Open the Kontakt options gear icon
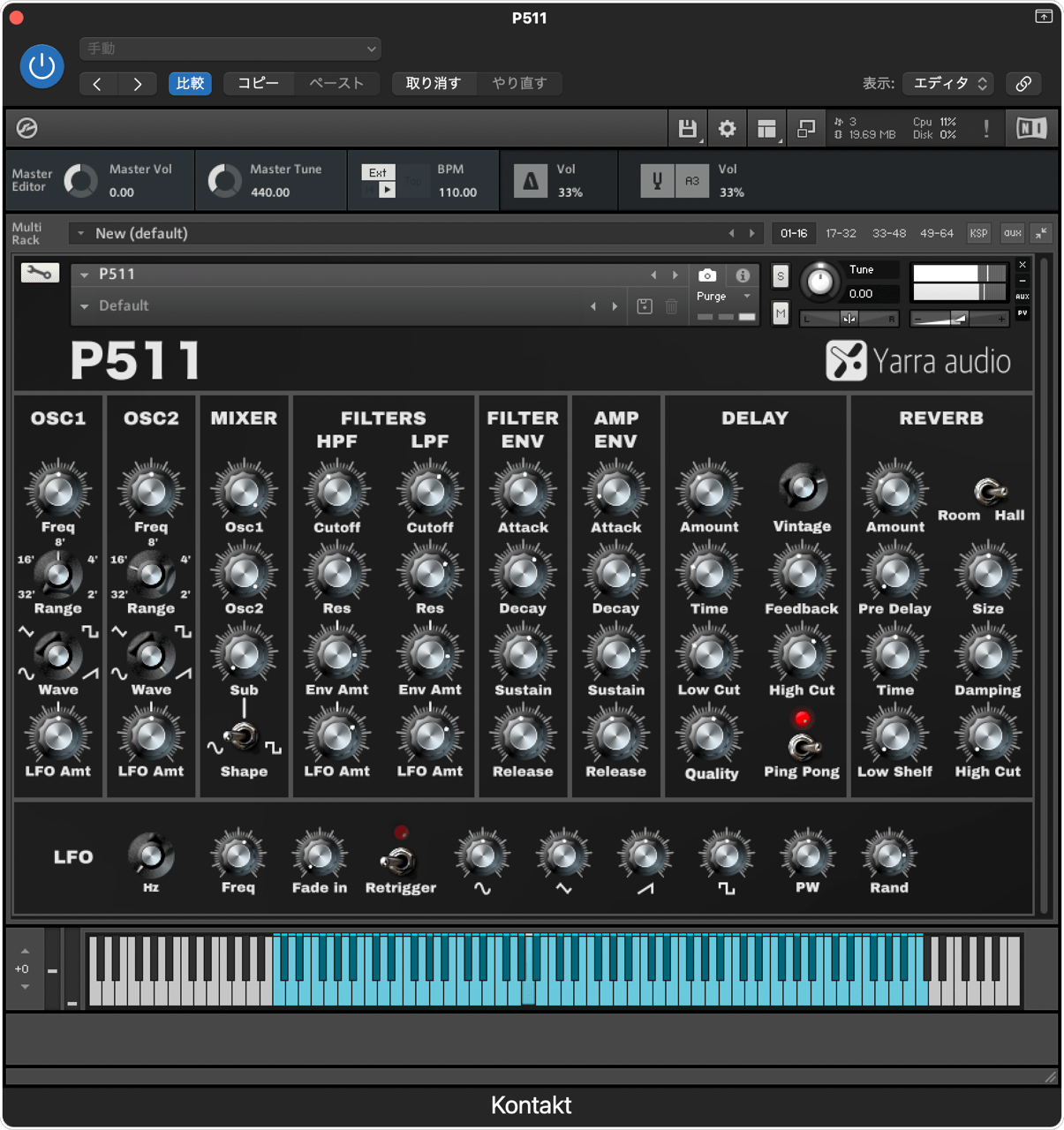Viewport: 1064px width, 1130px height. pyautogui.click(x=727, y=128)
